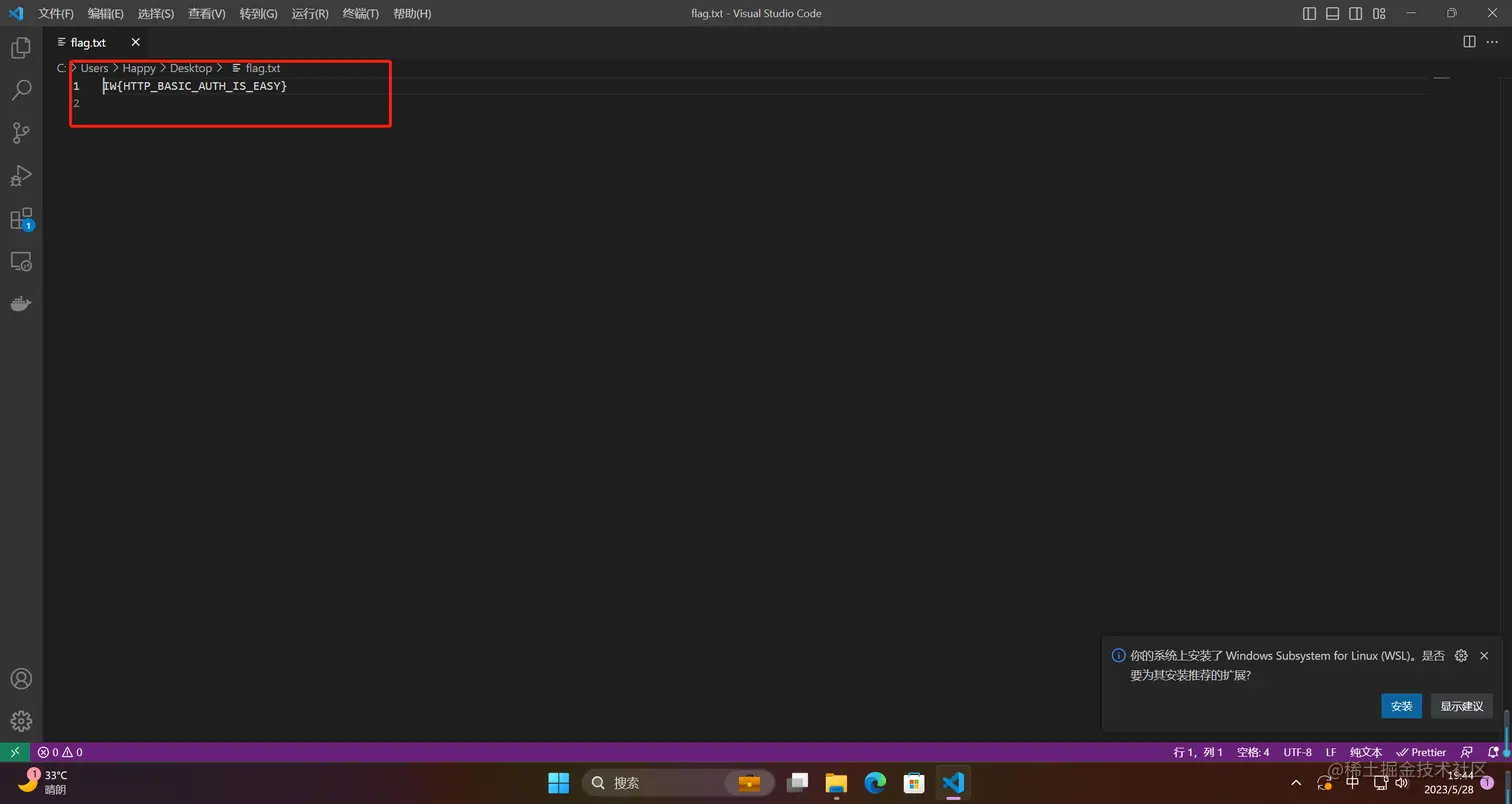Viewport: 1512px width, 804px height.
Task: Click the flag text on line 1
Action: (195, 86)
